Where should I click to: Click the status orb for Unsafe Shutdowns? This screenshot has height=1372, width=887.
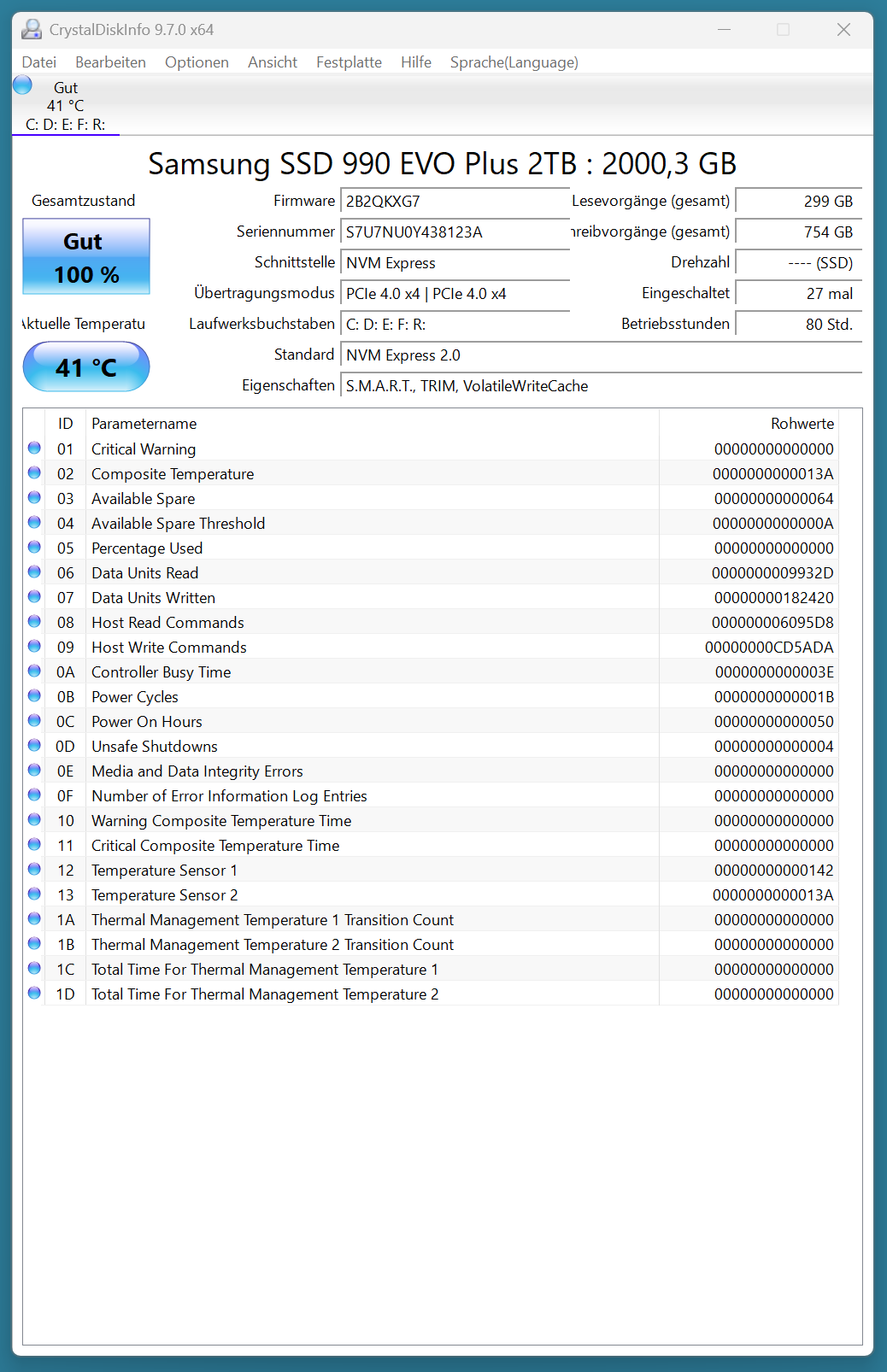(x=34, y=745)
